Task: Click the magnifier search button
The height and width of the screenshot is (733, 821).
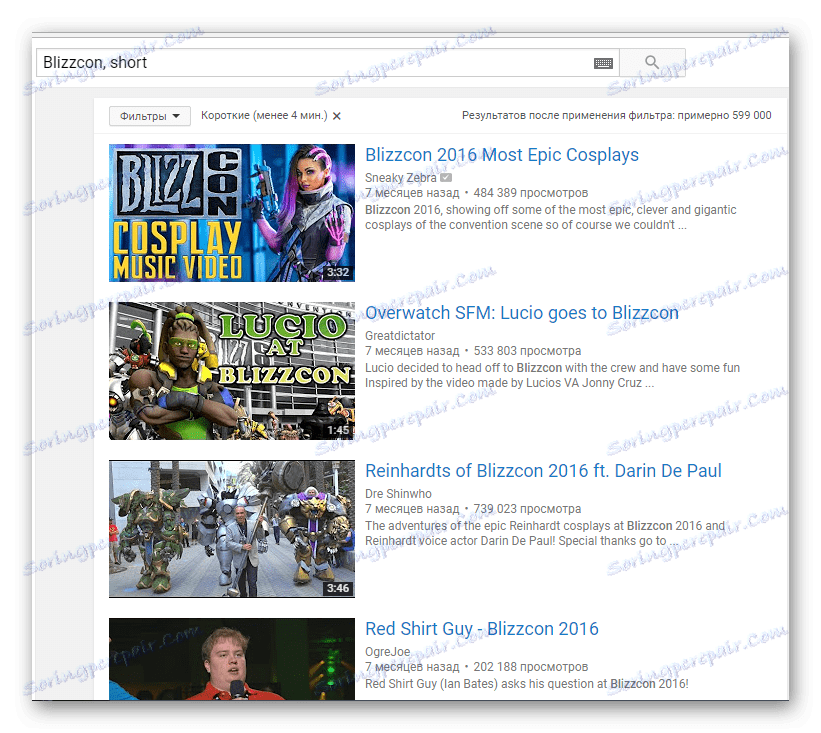Action: click(652, 63)
